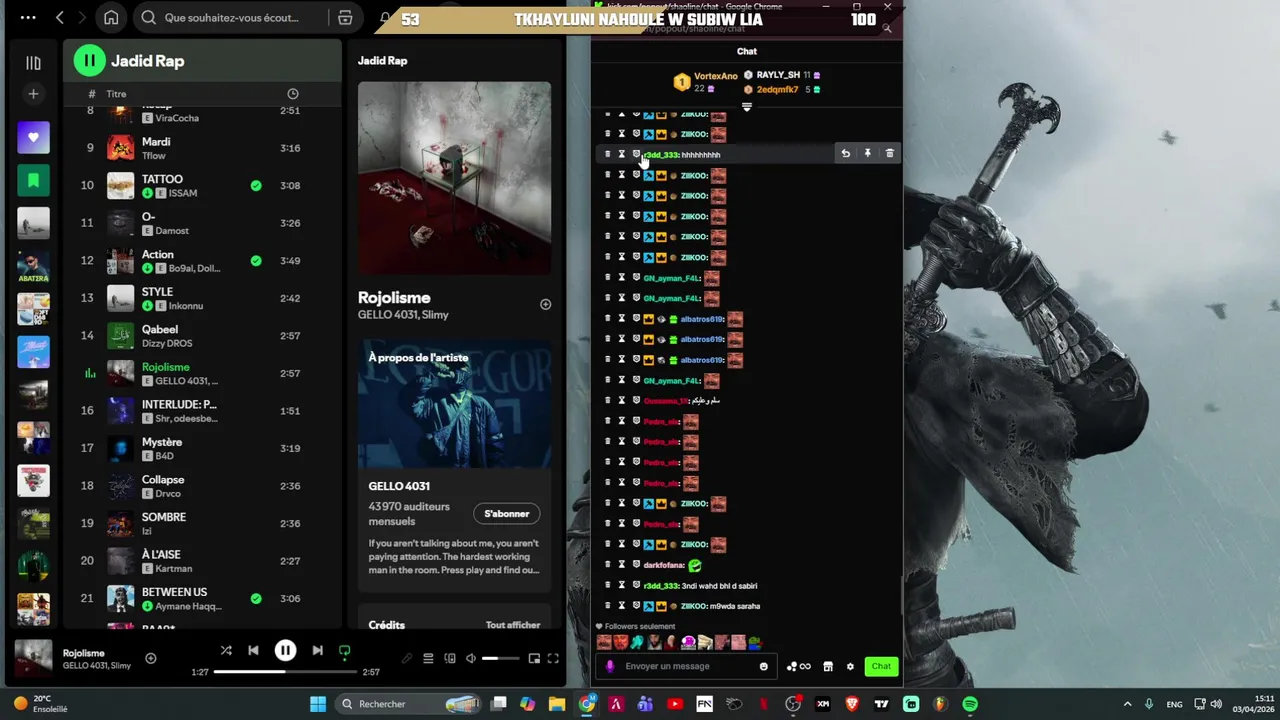
Task: Toggle saved checkmark on TATTOO
Action: (x=256, y=186)
